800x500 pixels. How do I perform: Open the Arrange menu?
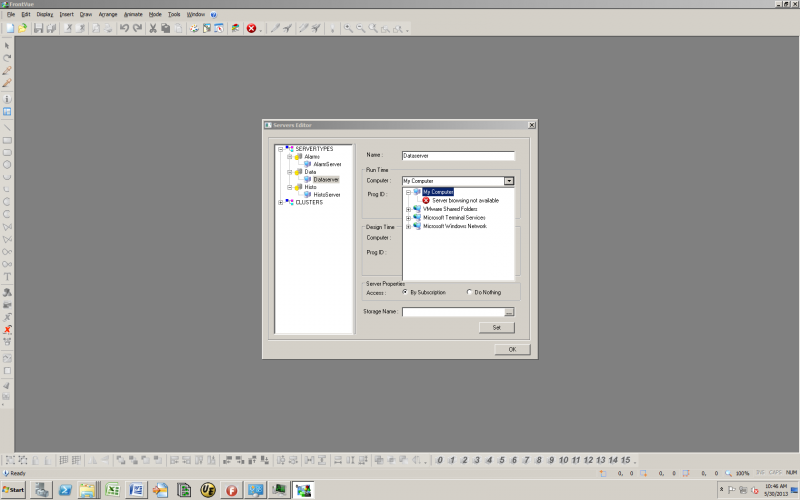pos(108,14)
